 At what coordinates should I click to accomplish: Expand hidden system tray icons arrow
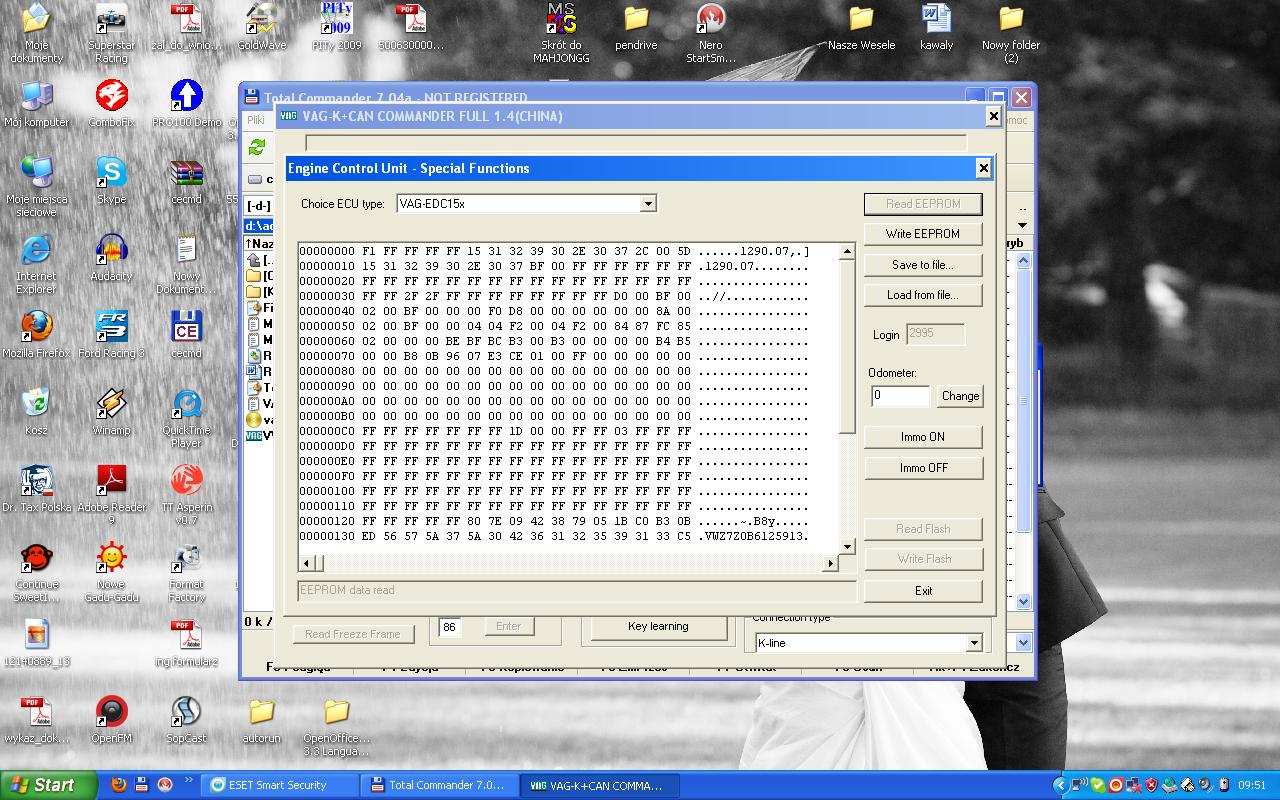(x=1060, y=785)
